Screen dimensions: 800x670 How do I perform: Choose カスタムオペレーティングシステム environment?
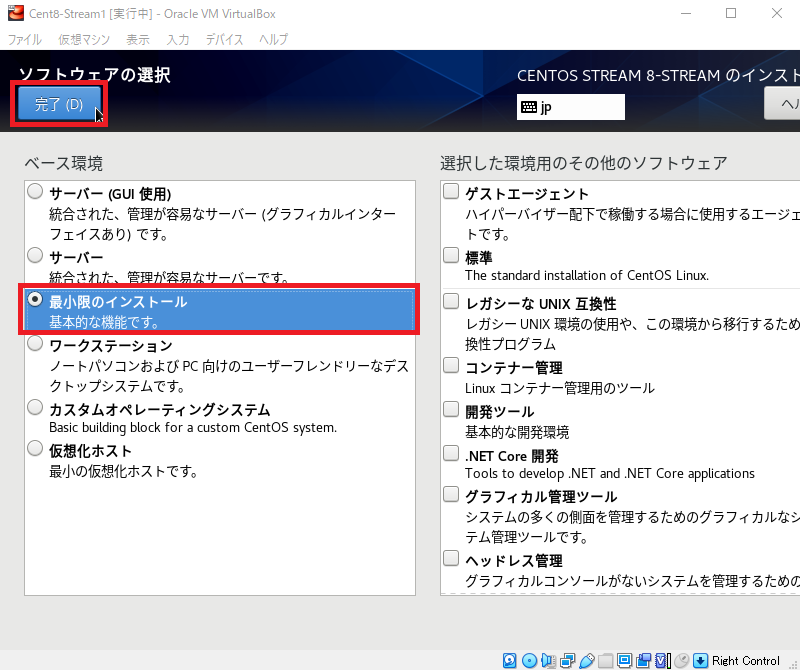tap(35, 407)
